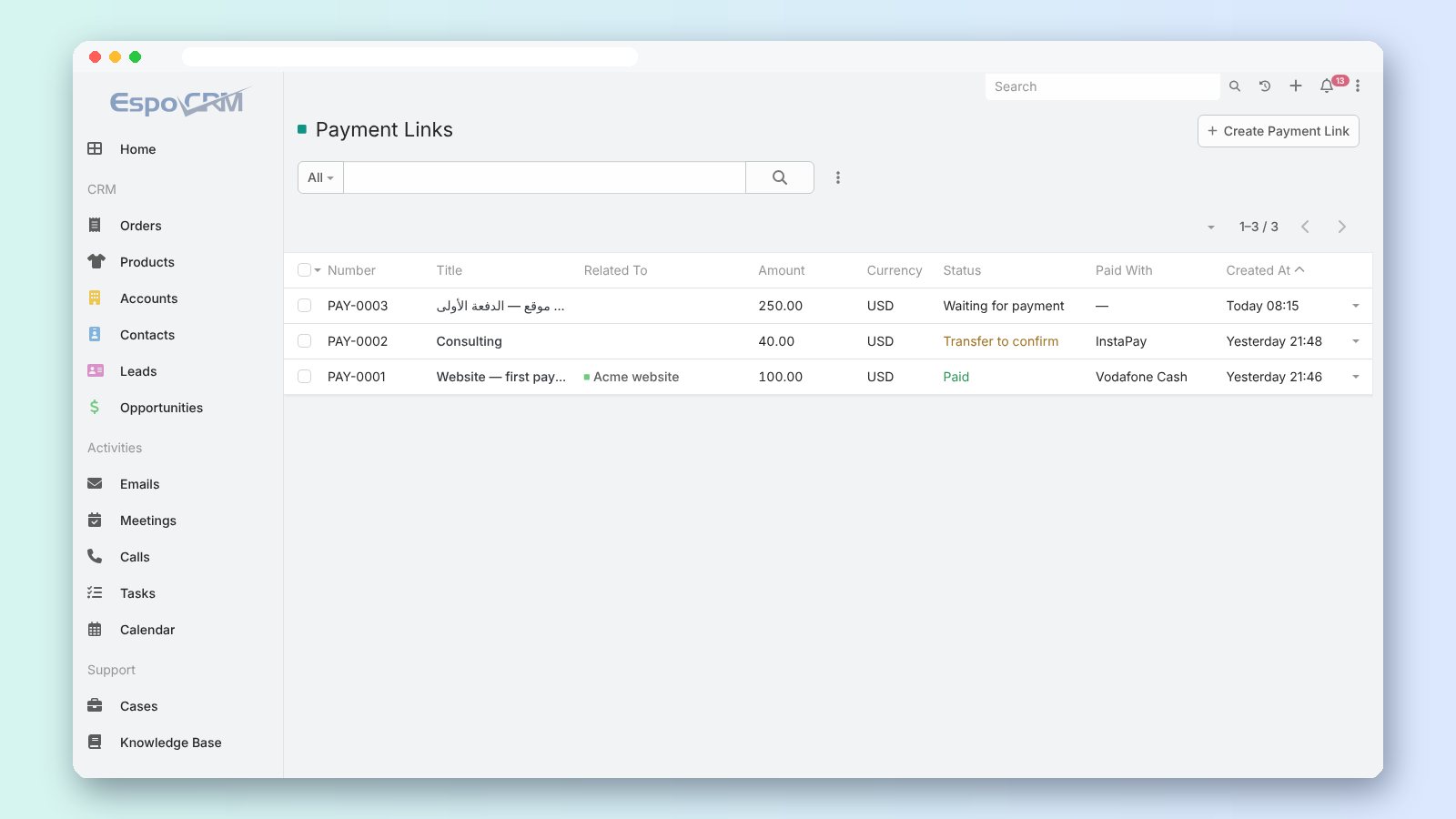Click the top-right three-dot menu icon
This screenshot has height=819, width=1456.
1358,86
